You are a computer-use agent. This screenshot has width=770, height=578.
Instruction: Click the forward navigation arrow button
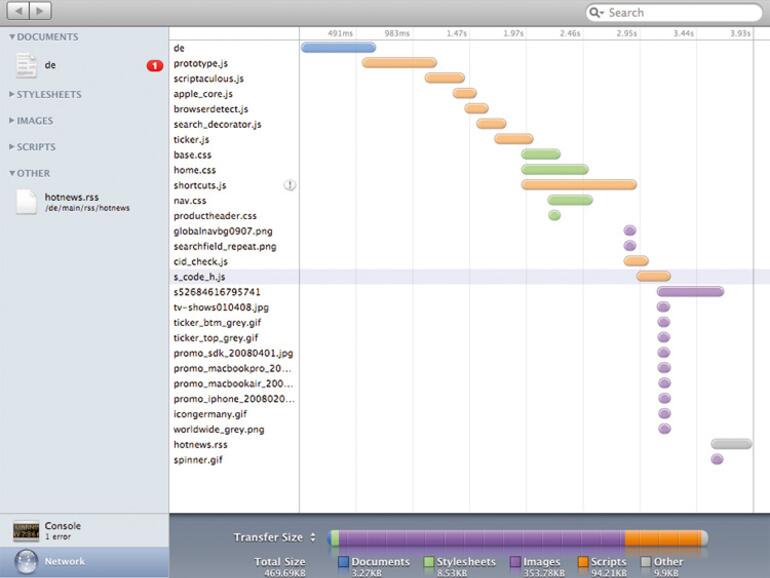point(40,12)
